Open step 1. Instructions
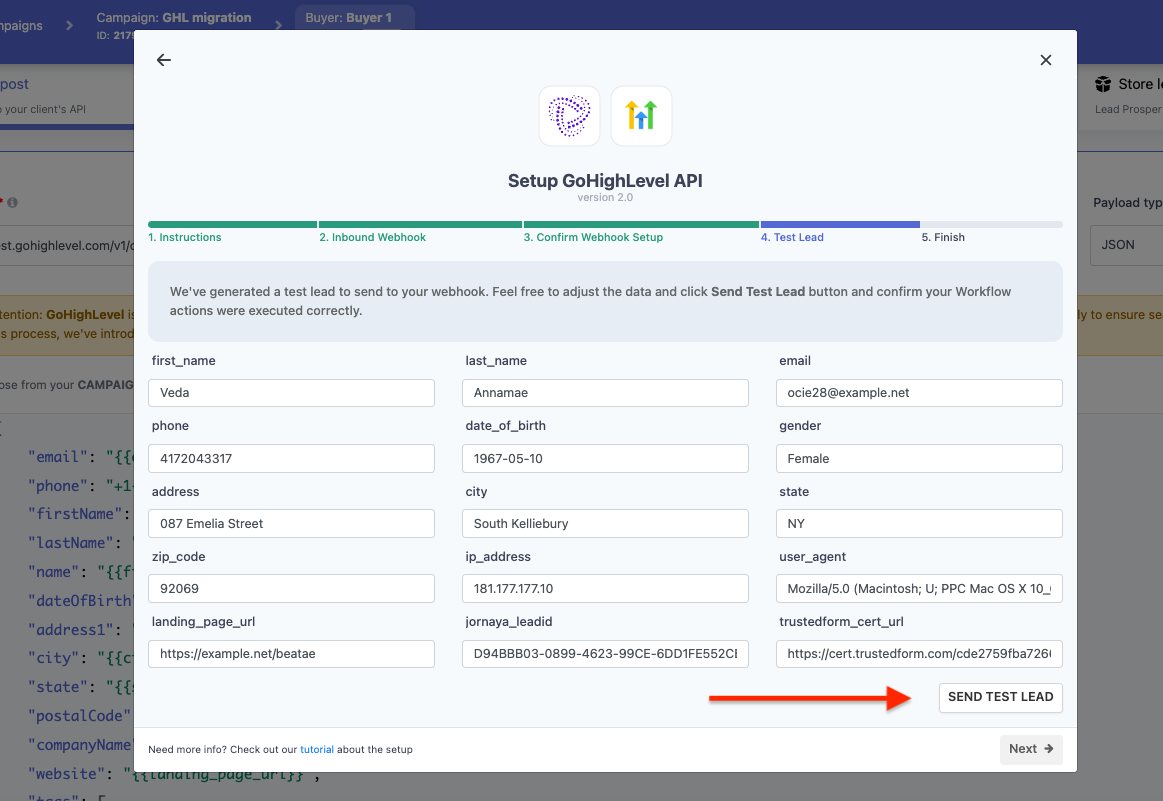The height and width of the screenshot is (801, 1163). click(x=185, y=237)
